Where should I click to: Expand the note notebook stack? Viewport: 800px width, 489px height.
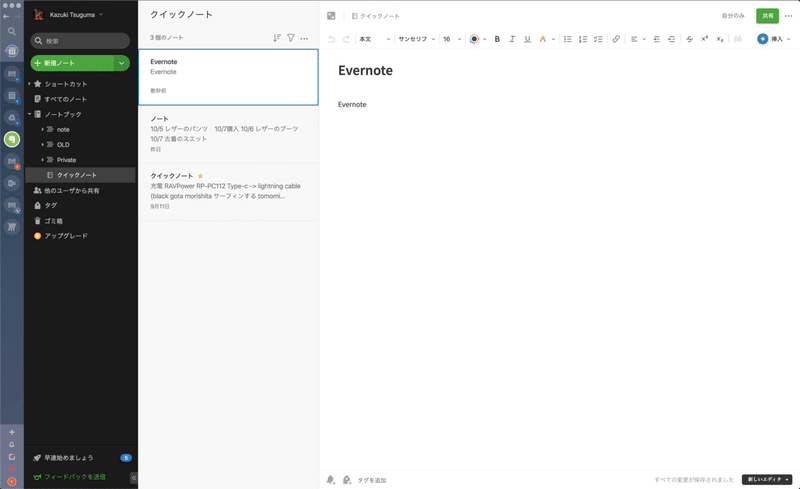pyautogui.click(x=42, y=129)
